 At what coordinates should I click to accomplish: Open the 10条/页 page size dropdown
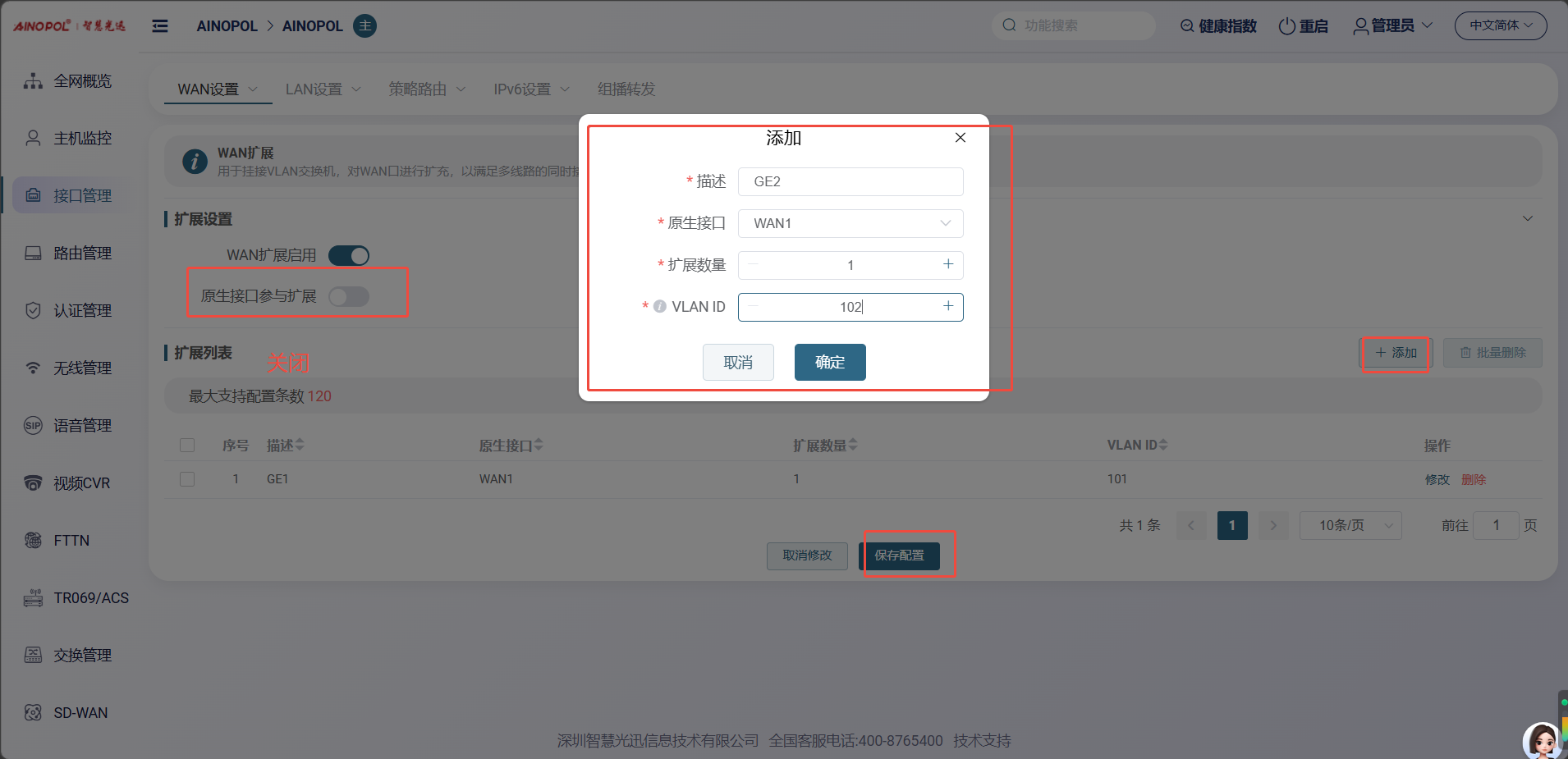pyautogui.click(x=1350, y=525)
